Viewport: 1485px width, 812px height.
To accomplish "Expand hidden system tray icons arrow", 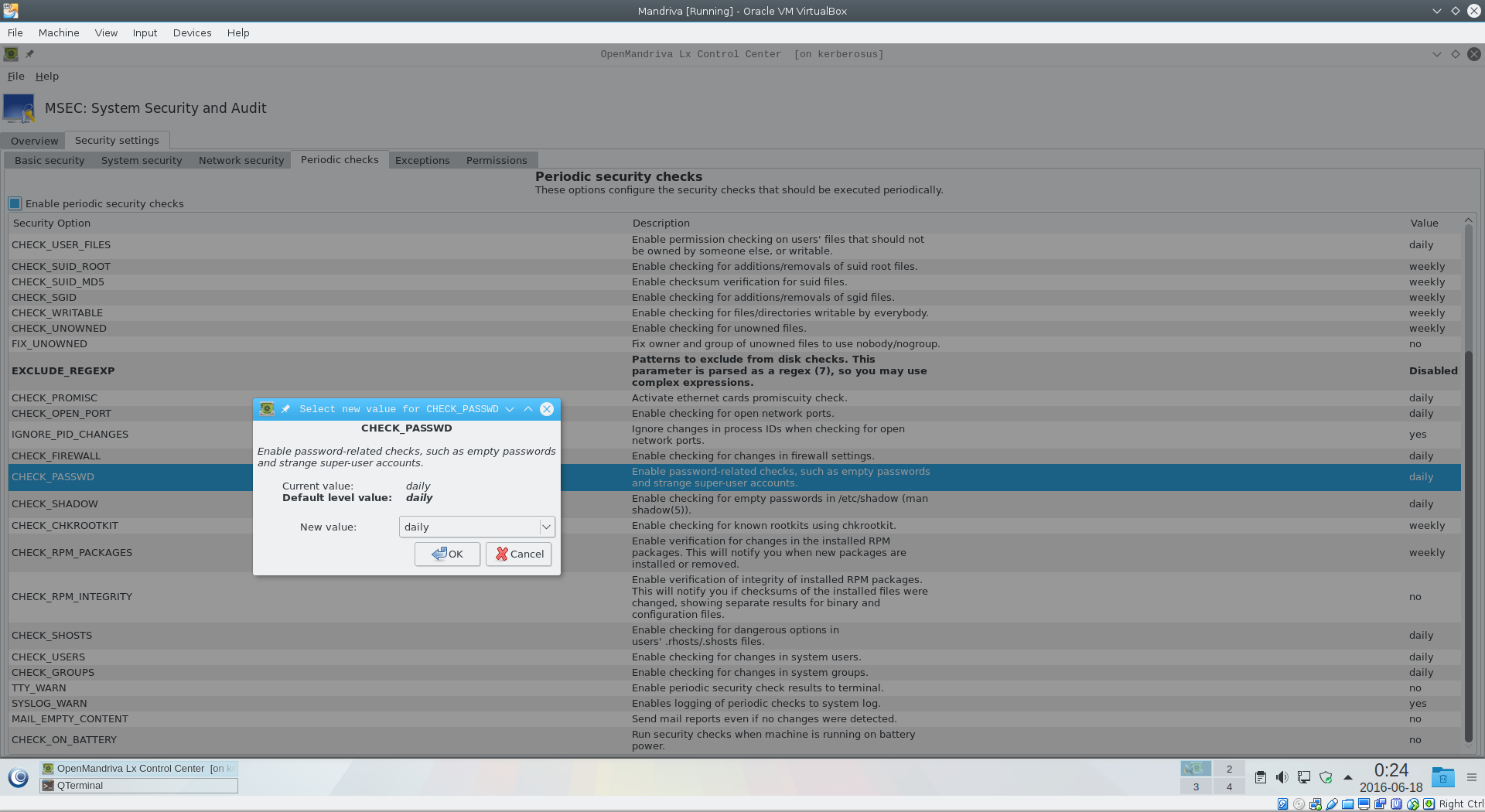I will pos(1348,777).
